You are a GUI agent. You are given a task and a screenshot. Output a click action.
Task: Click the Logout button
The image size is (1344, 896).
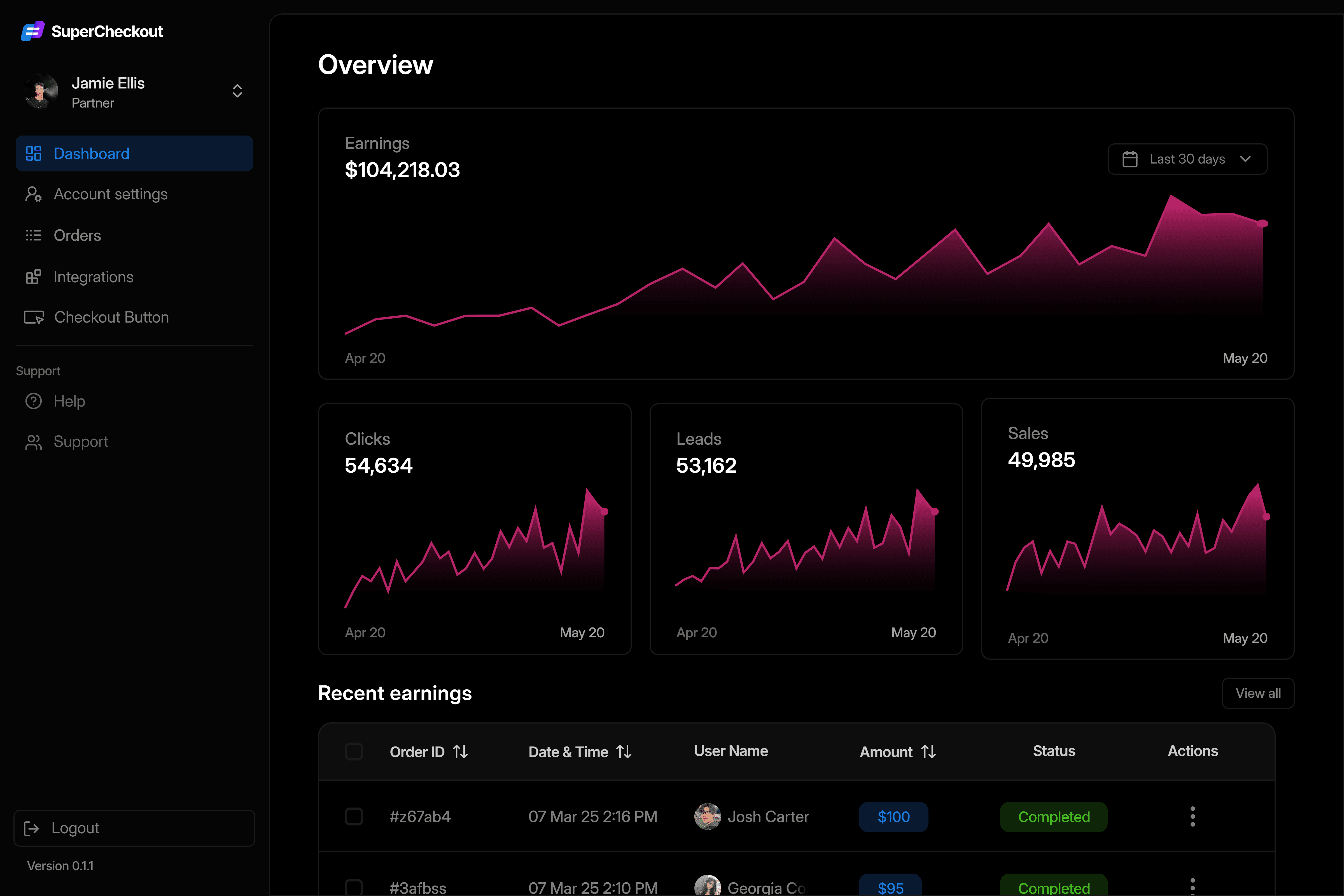(134, 828)
